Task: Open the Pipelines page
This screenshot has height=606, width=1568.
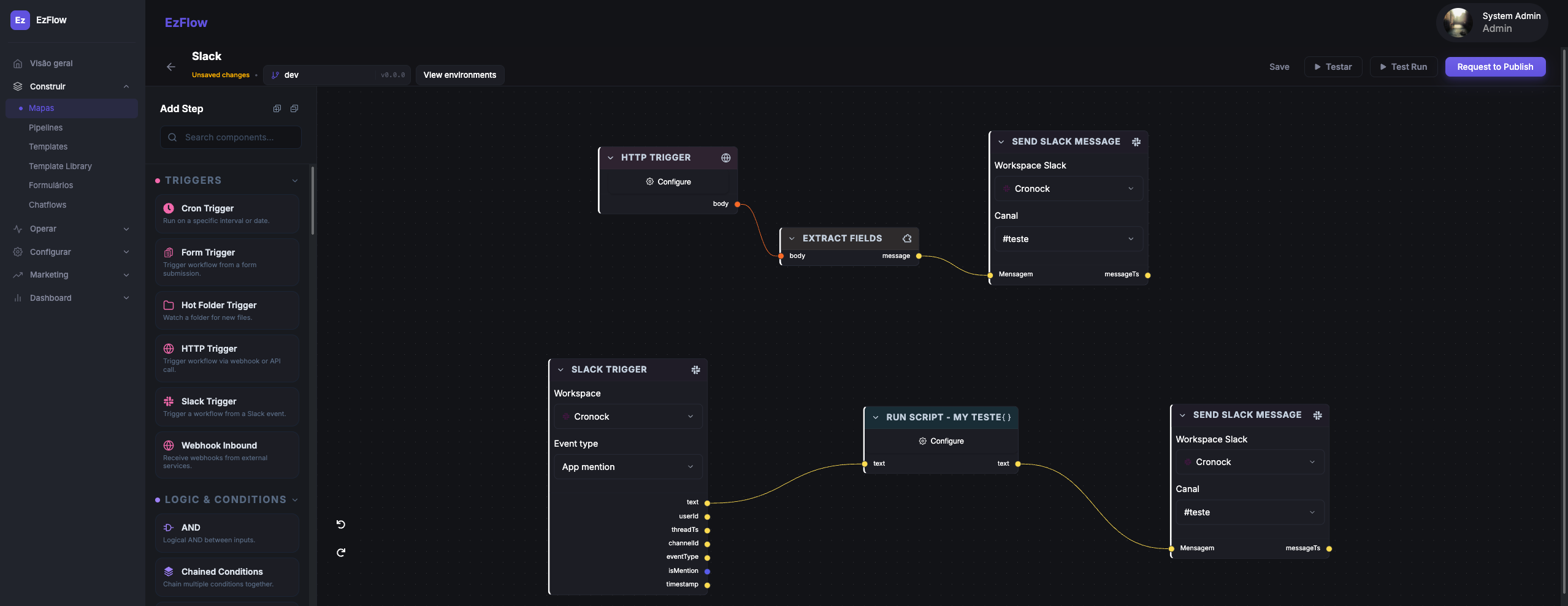Action: [46, 127]
